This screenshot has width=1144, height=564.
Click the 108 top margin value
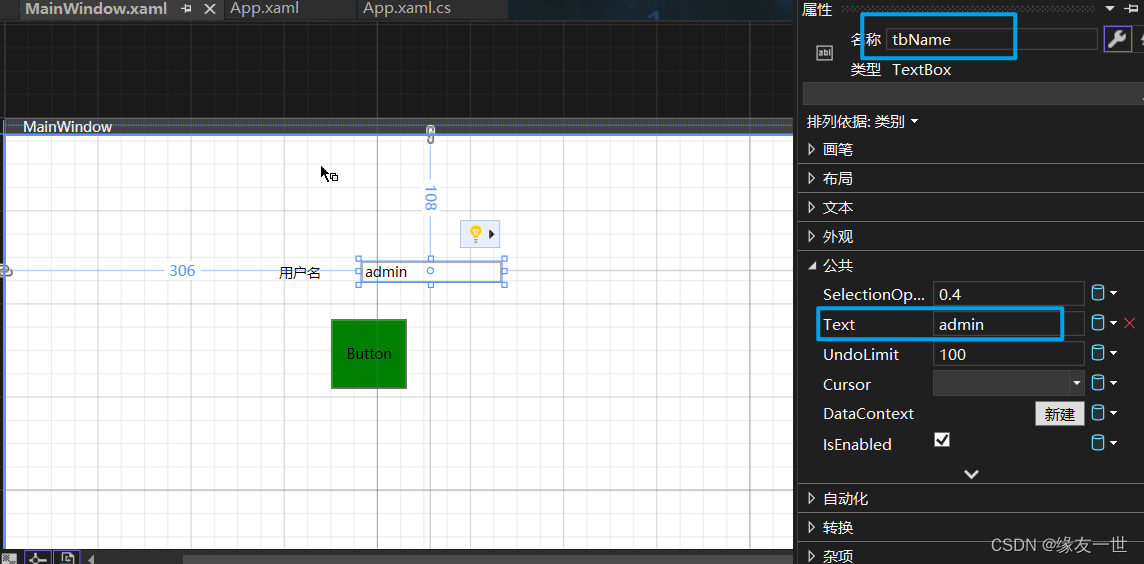pos(430,198)
